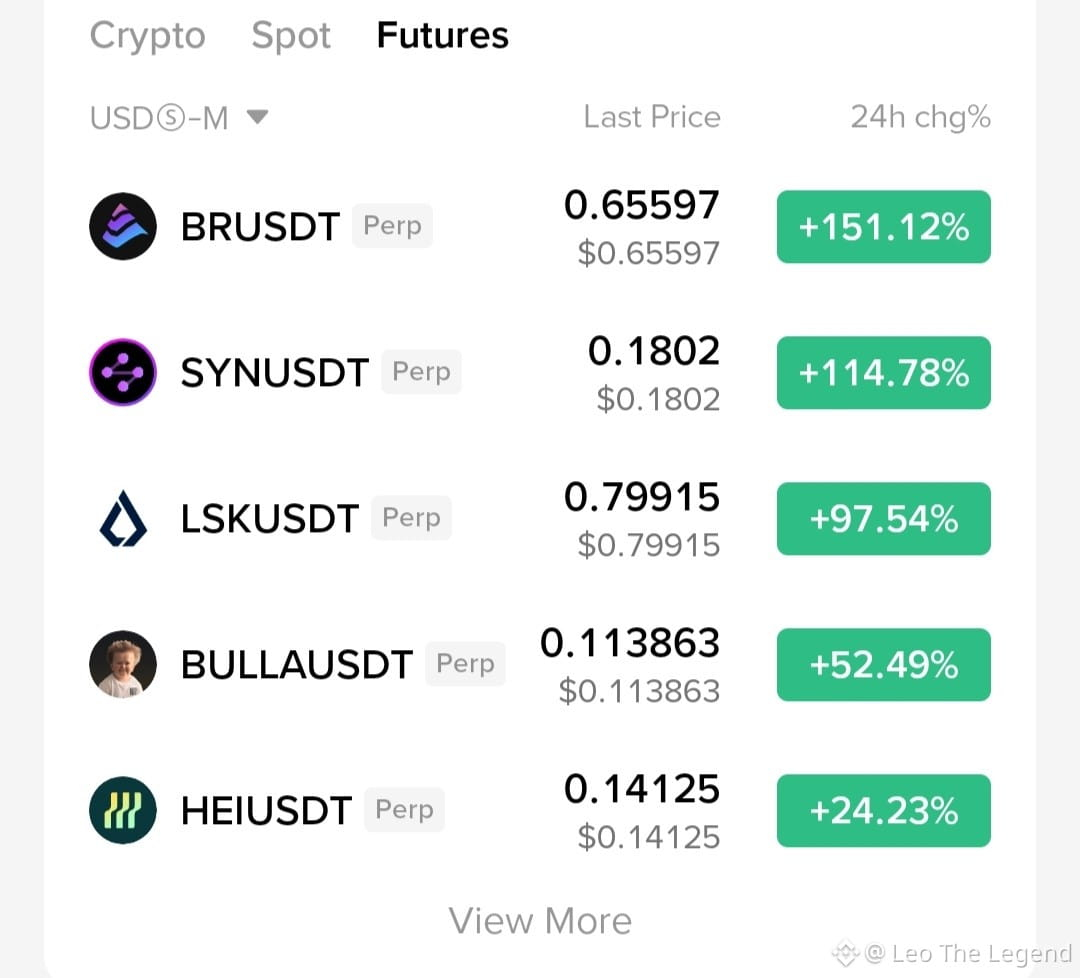1080x978 pixels.
Task: Tap the +151.12% change button
Action: (x=884, y=227)
